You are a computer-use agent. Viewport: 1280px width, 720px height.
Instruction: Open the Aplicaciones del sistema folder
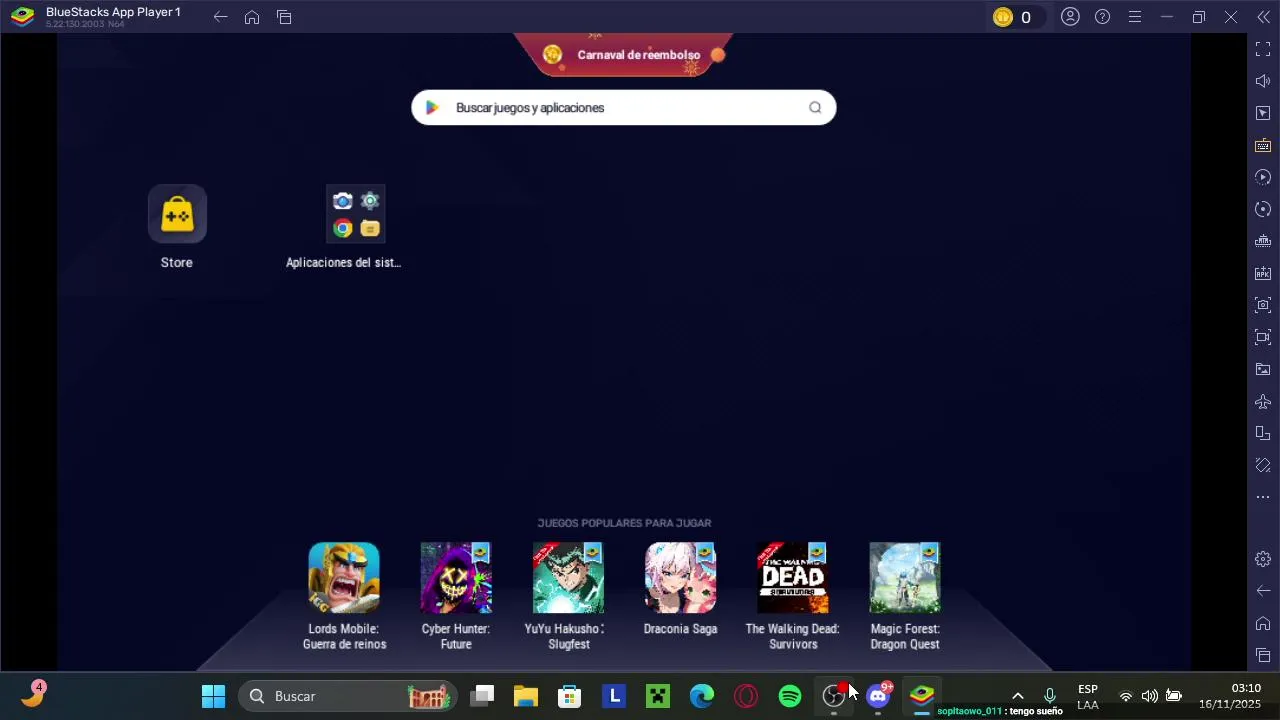pyautogui.click(x=356, y=214)
